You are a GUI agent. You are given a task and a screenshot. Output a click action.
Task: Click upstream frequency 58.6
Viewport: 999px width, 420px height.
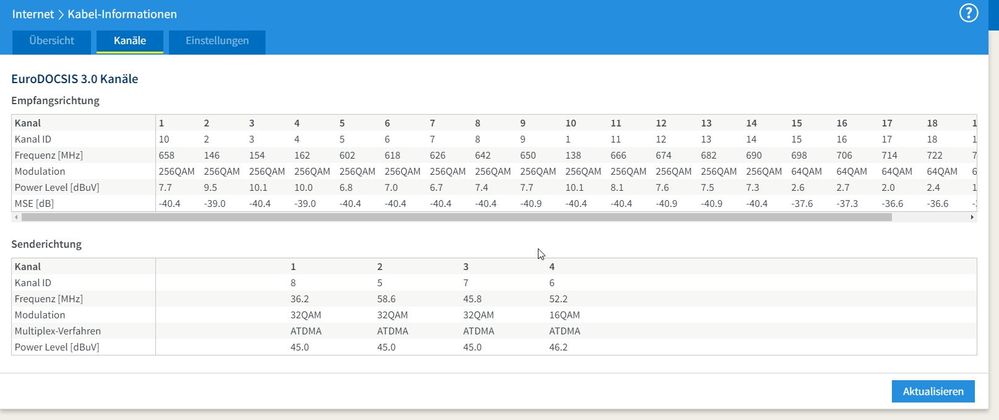pyautogui.click(x=385, y=298)
